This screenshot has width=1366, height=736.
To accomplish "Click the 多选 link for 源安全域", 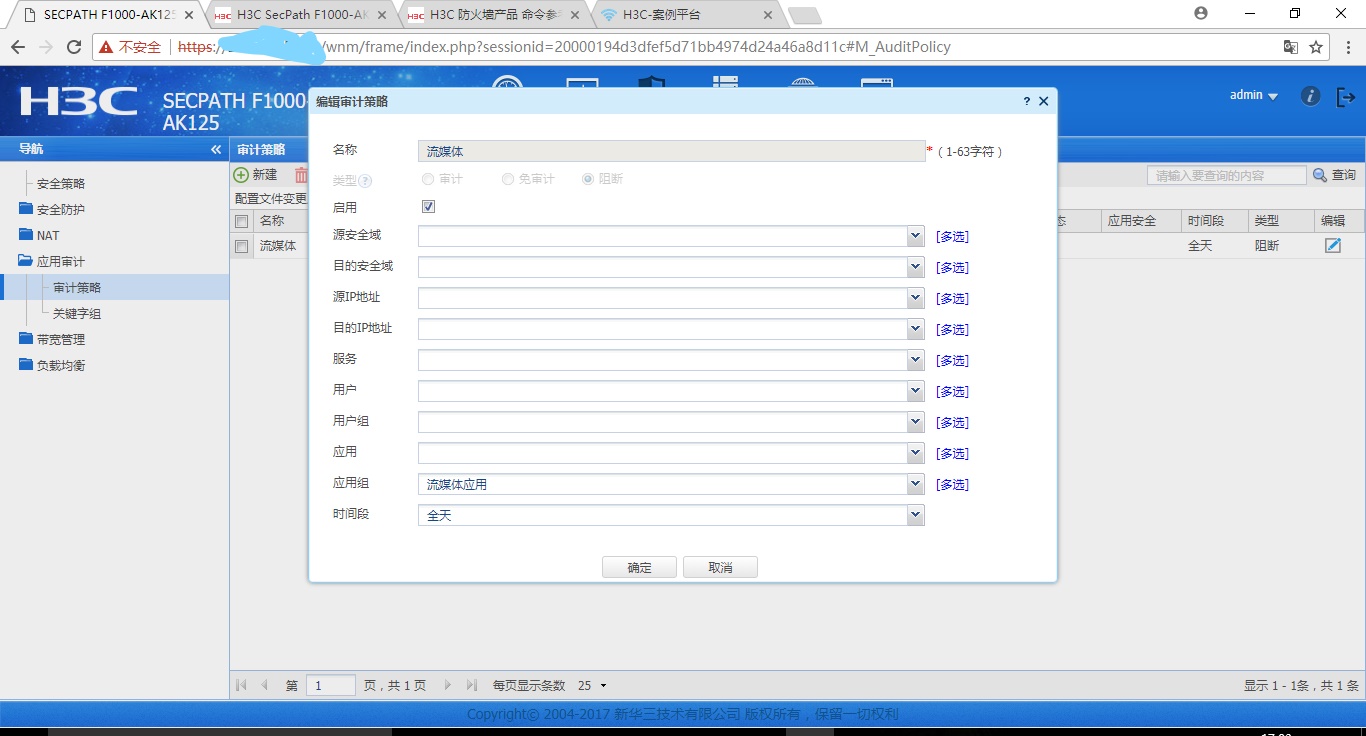I will tap(952, 237).
